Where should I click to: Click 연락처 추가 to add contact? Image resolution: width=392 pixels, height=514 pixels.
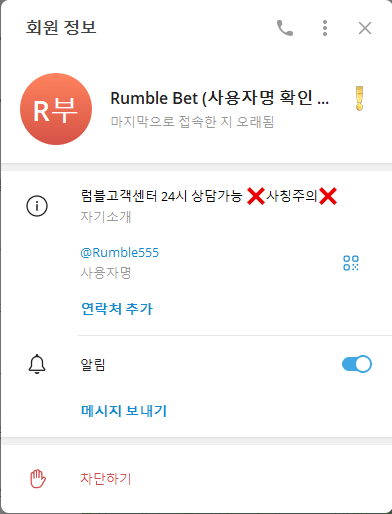click(117, 309)
